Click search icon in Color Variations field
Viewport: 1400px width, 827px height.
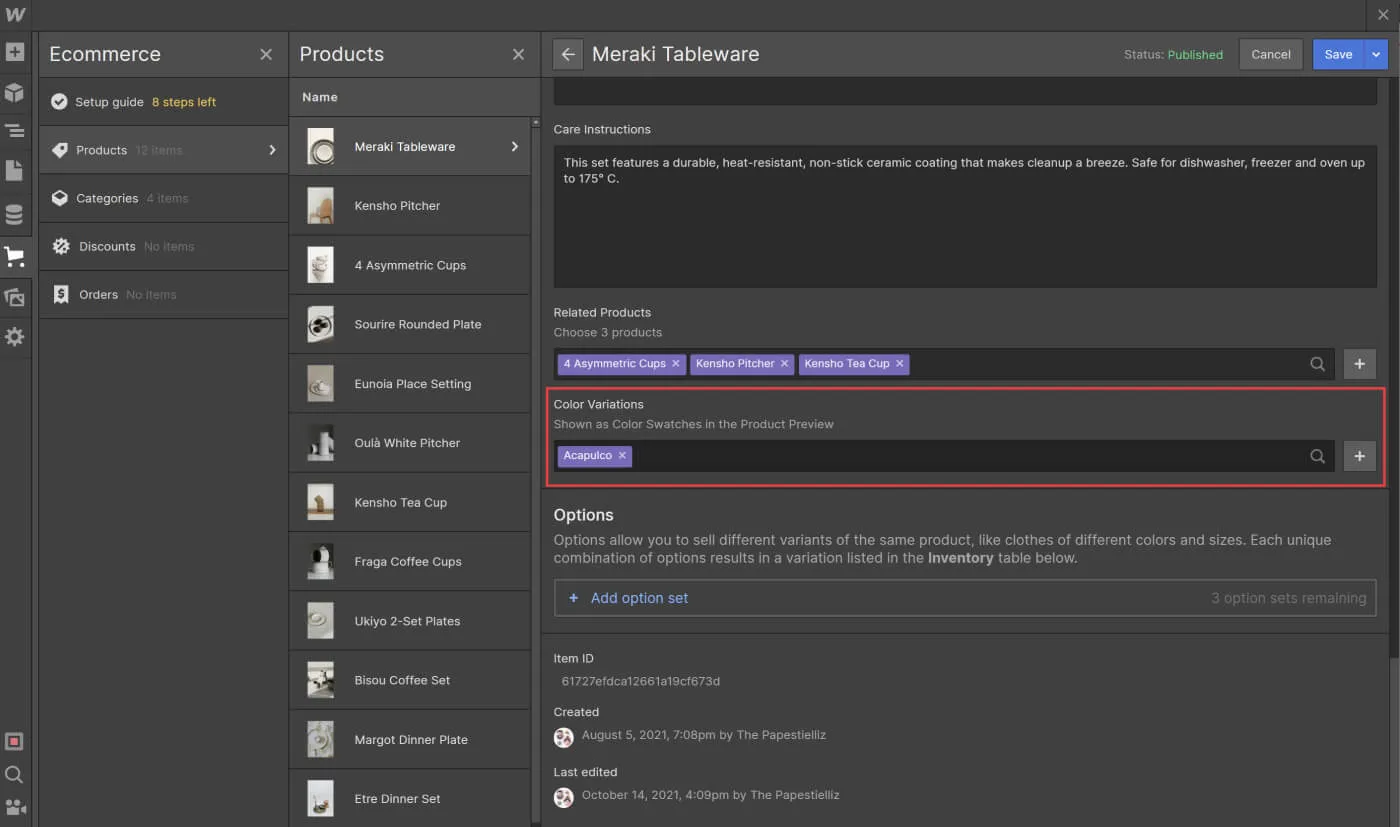pyautogui.click(x=1318, y=456)
